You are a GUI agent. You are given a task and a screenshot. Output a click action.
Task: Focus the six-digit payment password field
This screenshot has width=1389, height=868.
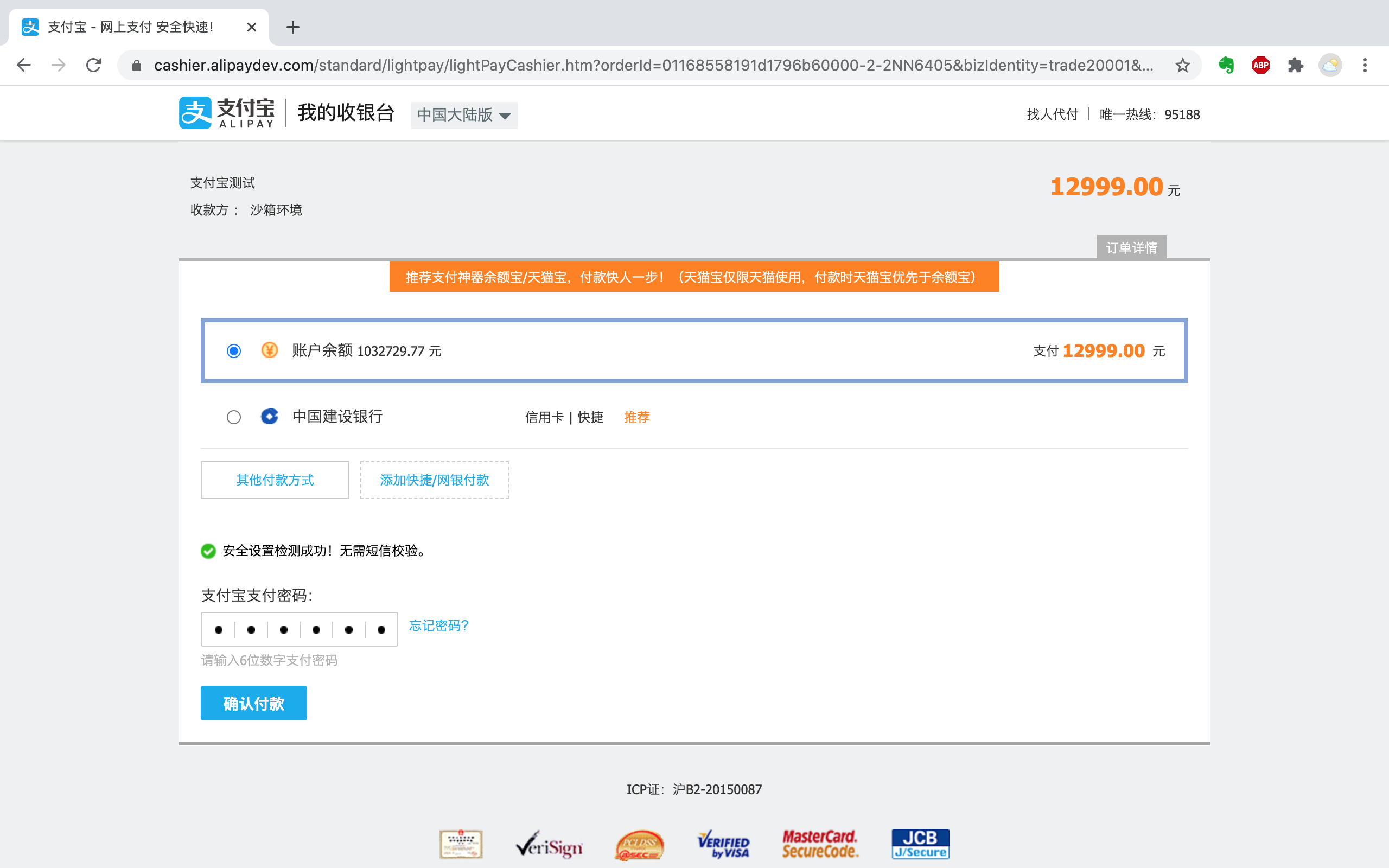[x=299, y=630]
